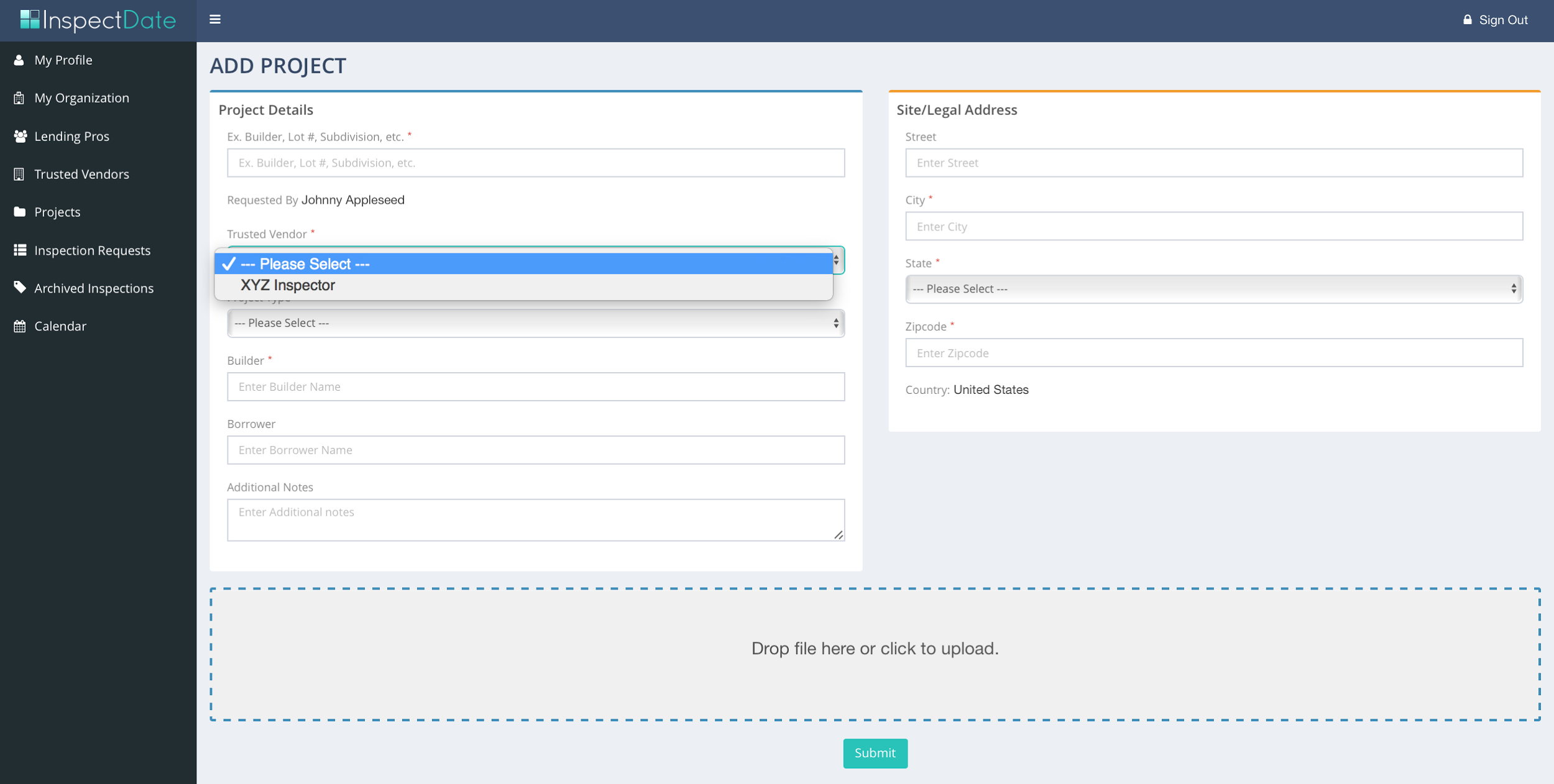Screen dimensions: 1554x784
Task: Click the hamburger menu toggle icon
Action: [215, 19]
